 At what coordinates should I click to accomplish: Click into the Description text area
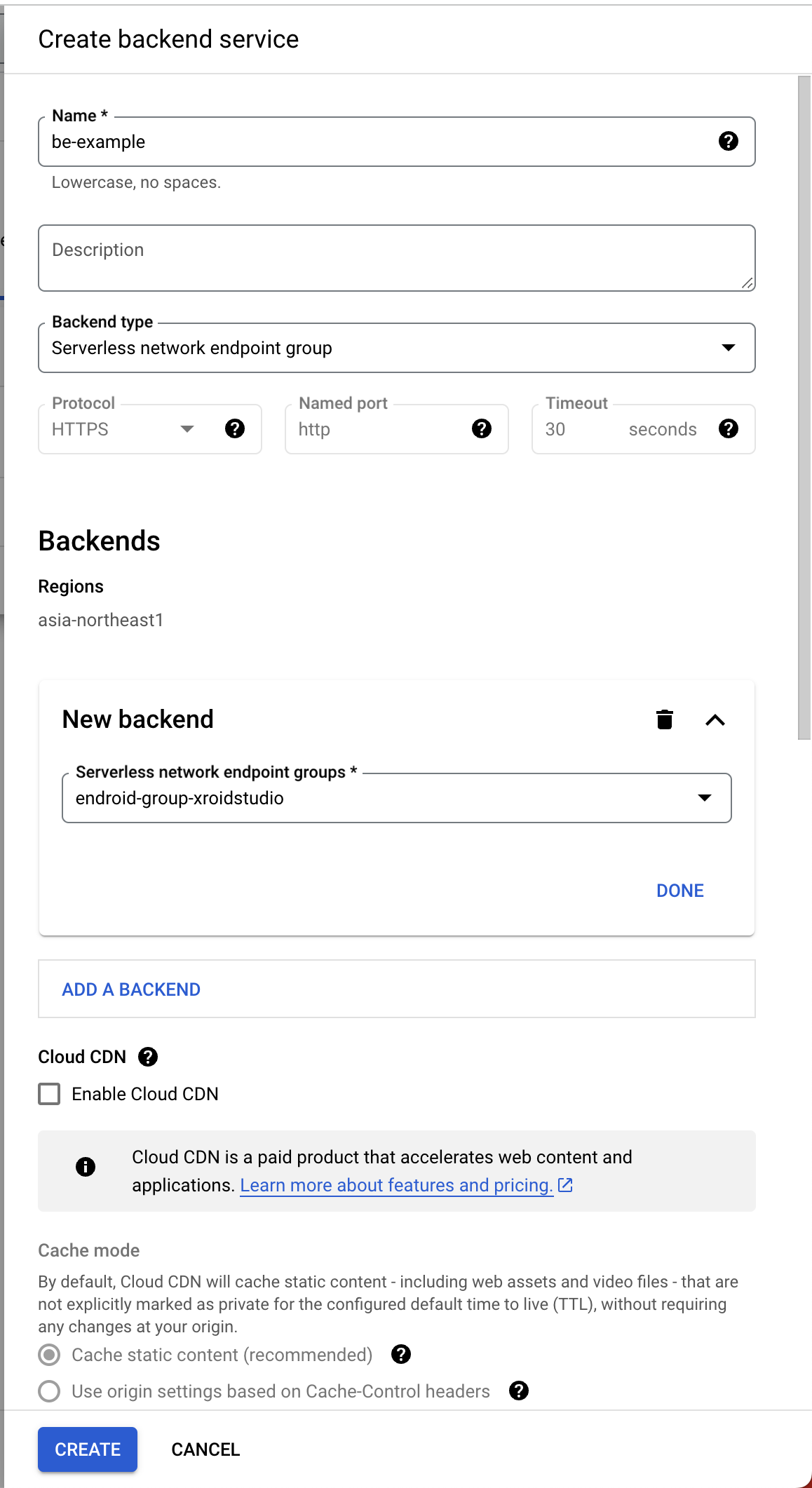coord(396,258)
